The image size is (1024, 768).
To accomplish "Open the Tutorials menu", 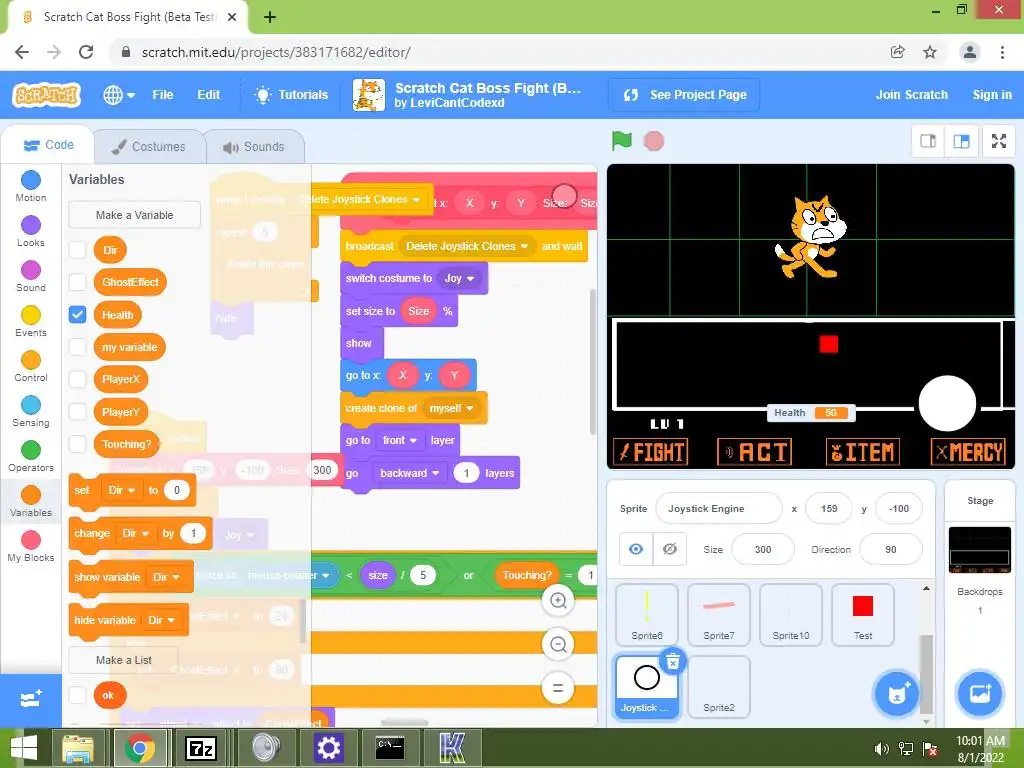I will tap(291, 95).
